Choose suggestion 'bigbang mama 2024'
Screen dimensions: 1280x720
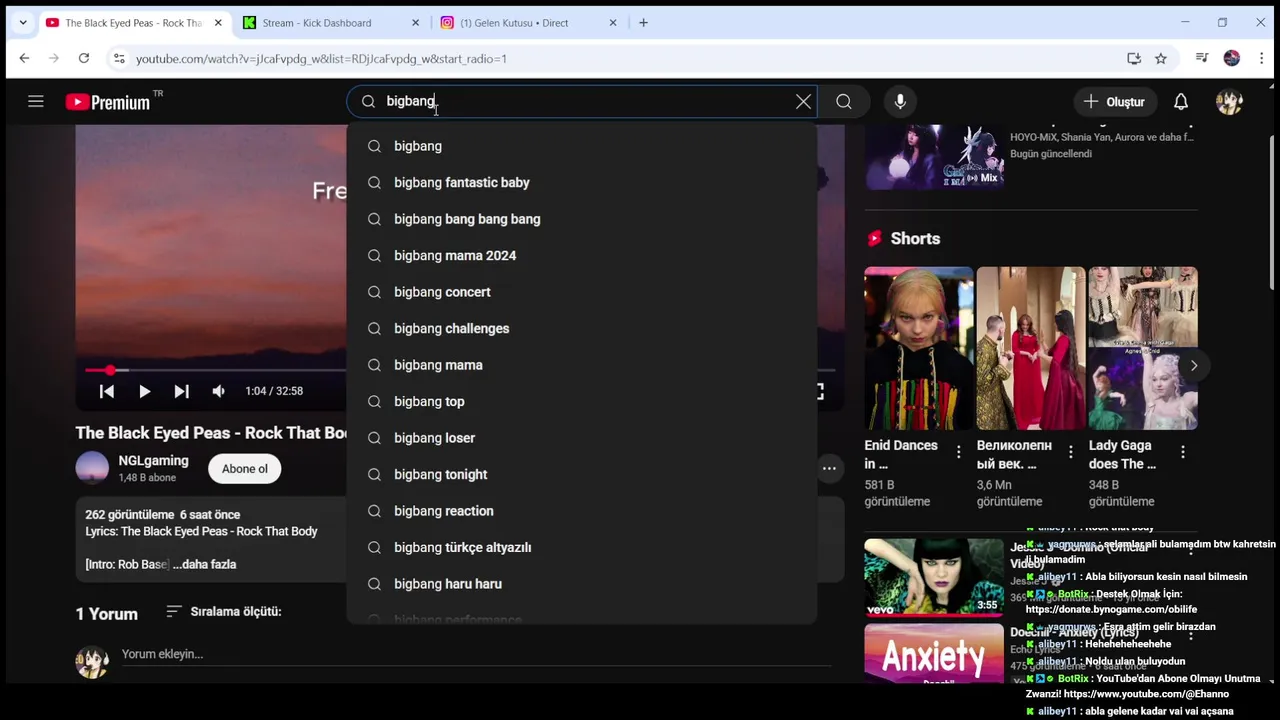click(582, 255)
